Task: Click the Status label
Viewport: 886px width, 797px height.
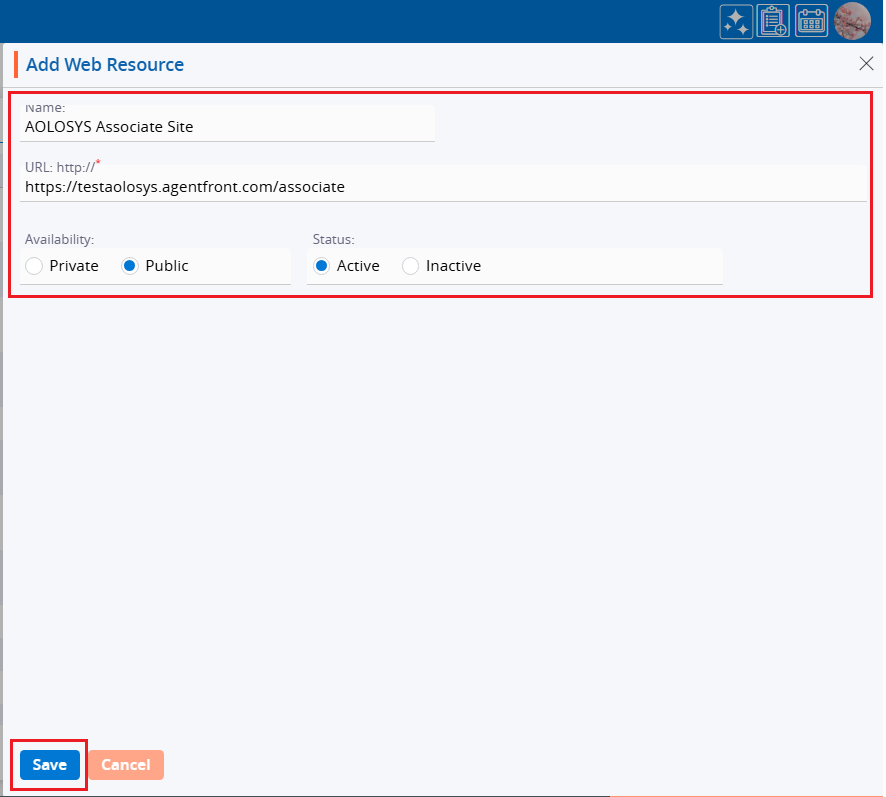Action: (333, 239)
